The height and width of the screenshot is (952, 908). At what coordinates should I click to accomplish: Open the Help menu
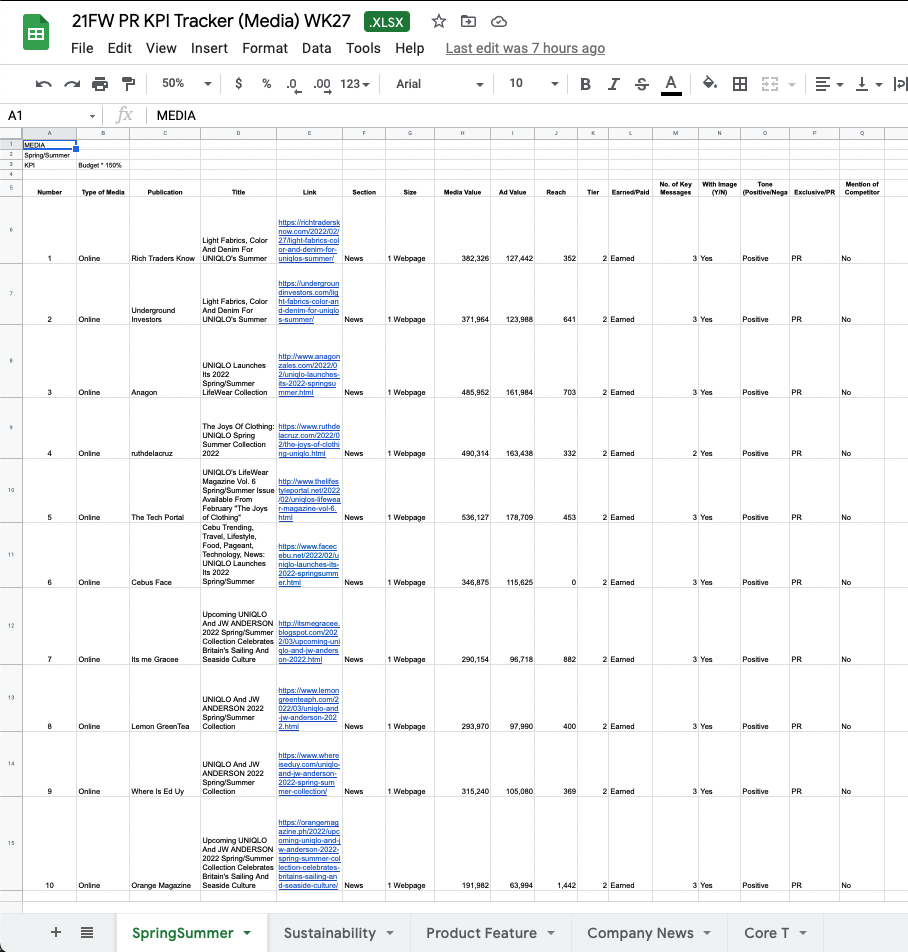[410, 49]
